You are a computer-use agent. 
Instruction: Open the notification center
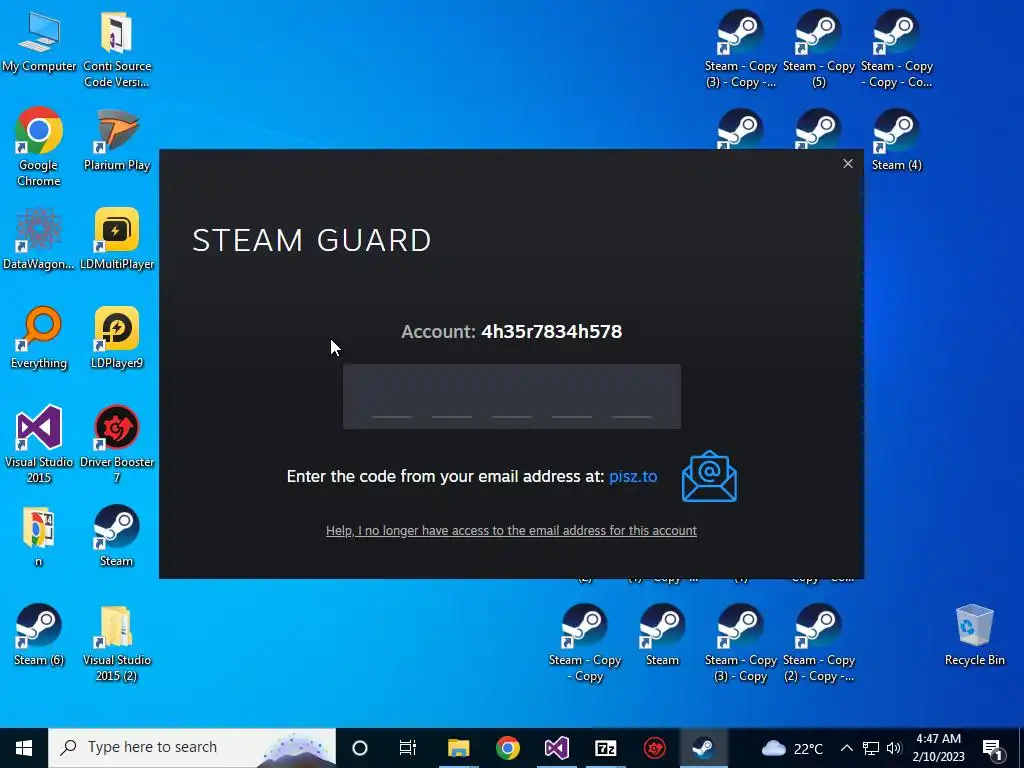point(992,748)
